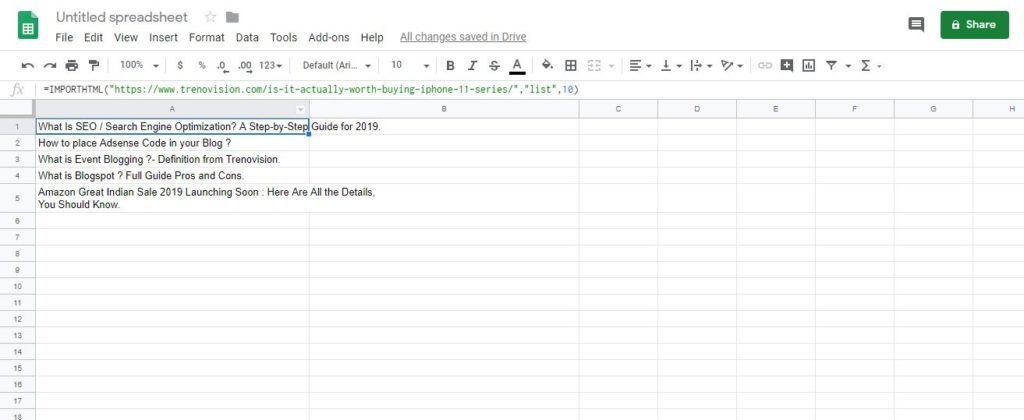
Task: Toggle strikethrough formatting
Action: (494, 65)
